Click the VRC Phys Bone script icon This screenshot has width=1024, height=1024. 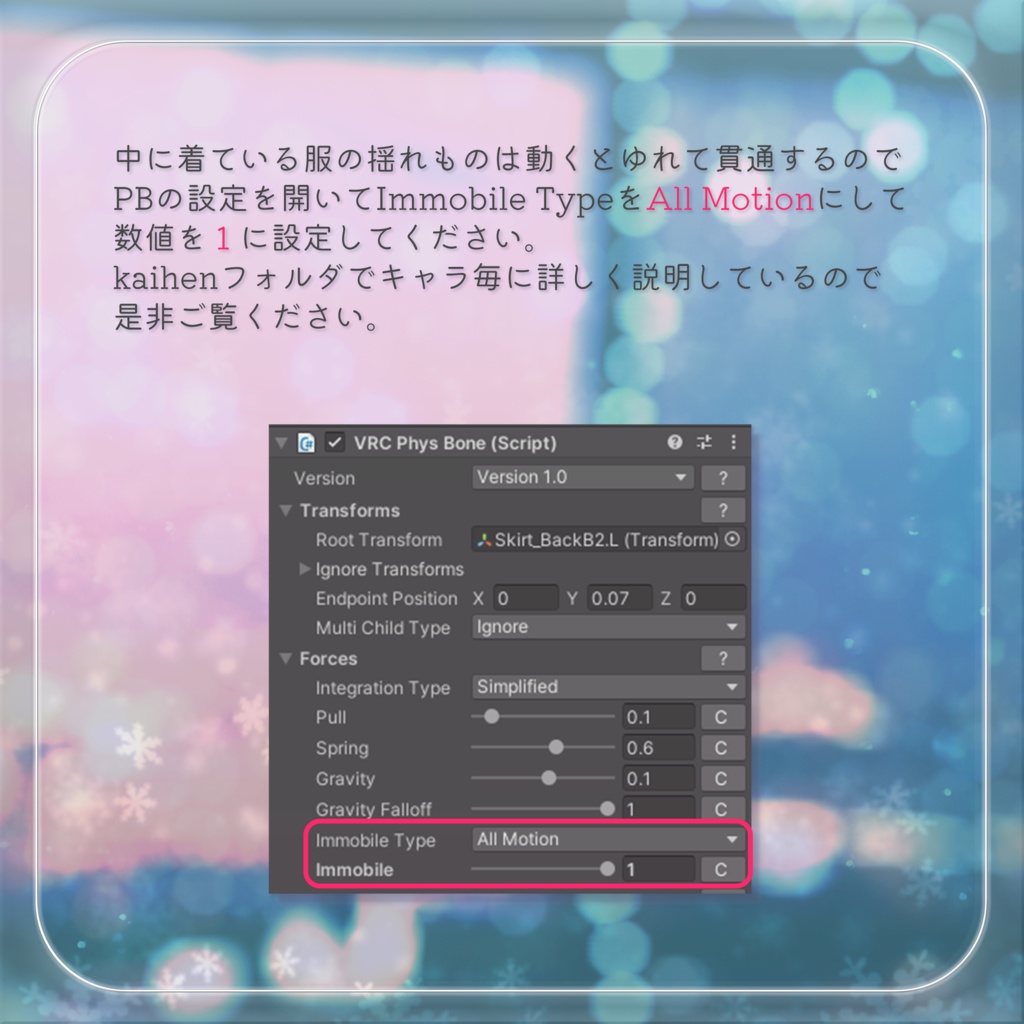[306, 443]
